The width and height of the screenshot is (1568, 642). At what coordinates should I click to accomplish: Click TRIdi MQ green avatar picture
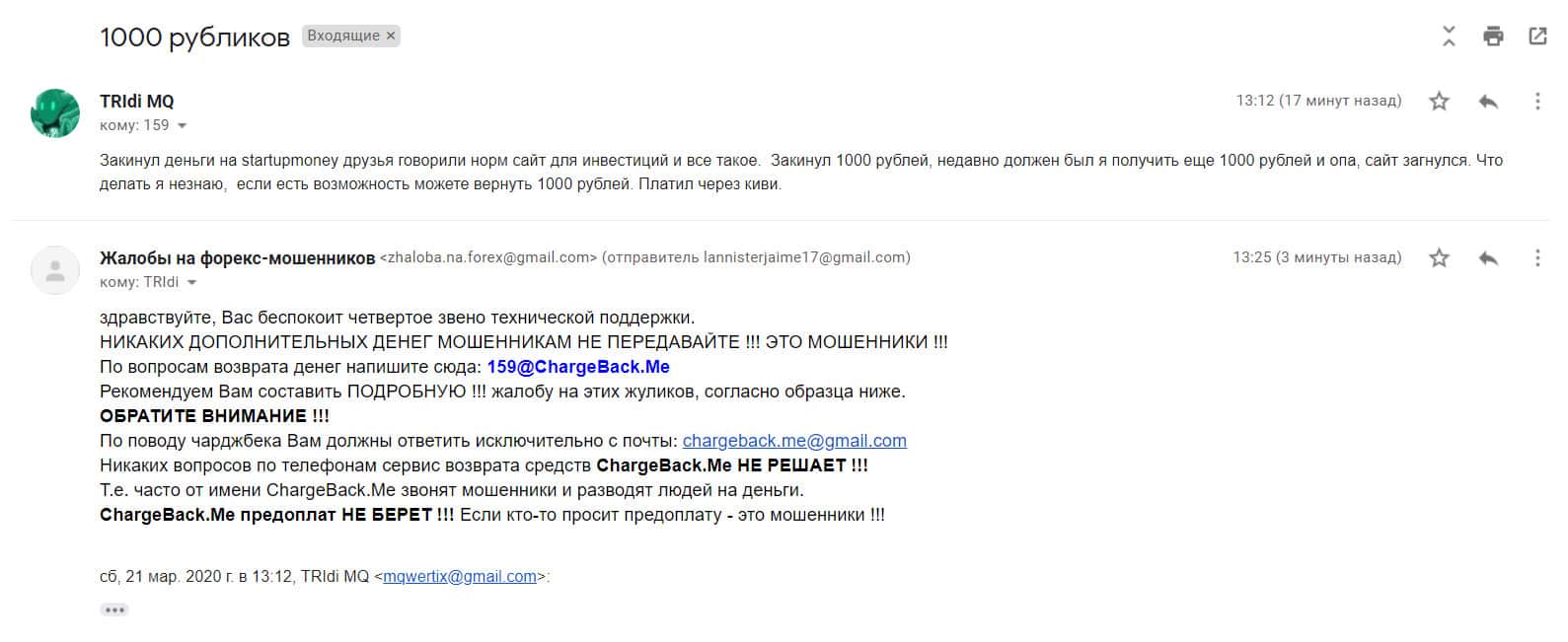click(55, 112)
